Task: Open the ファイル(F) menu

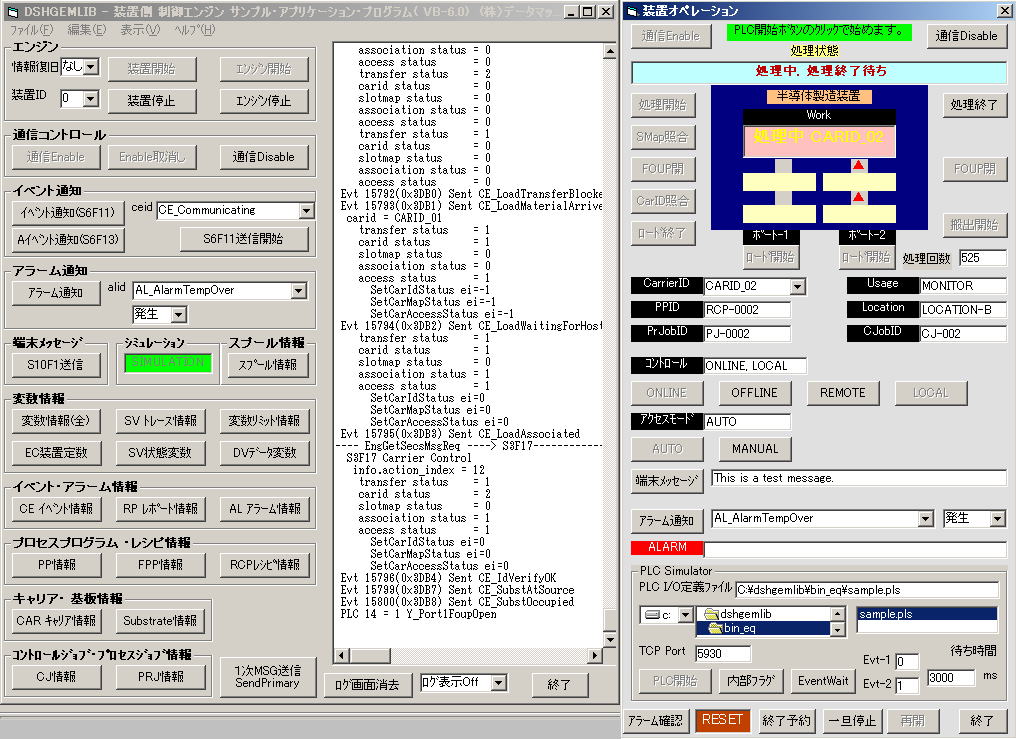Action: pyautogui.click(x=31, y=30)
